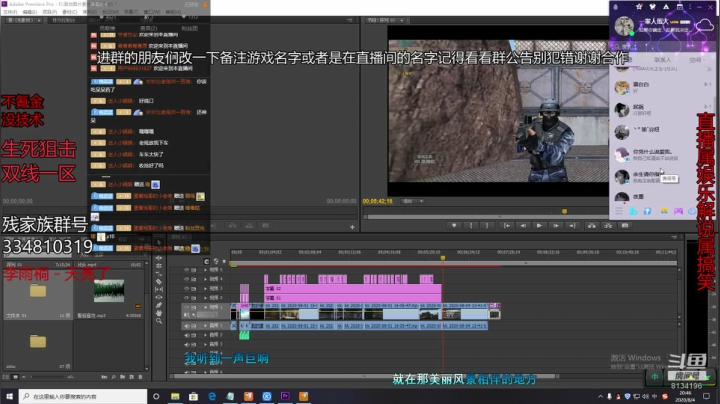Image resolution: width=720 pixels, height=404 pixels.
Task: Open File Explorer on the taskbar
Action: tap(175, 396)
